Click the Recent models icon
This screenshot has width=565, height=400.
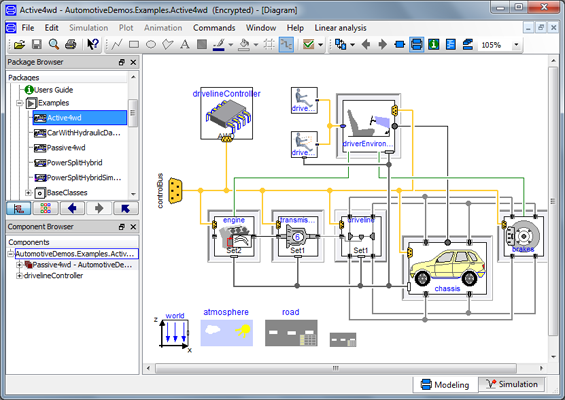coord(341,45)
